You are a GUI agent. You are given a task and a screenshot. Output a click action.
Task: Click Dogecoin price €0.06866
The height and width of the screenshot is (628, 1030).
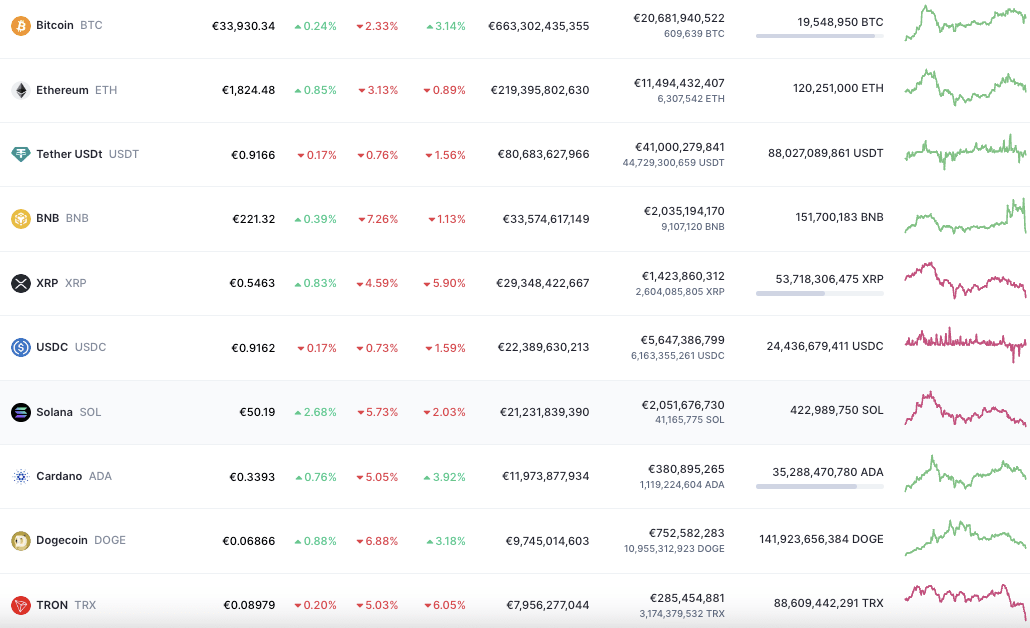tap(248, 541)
